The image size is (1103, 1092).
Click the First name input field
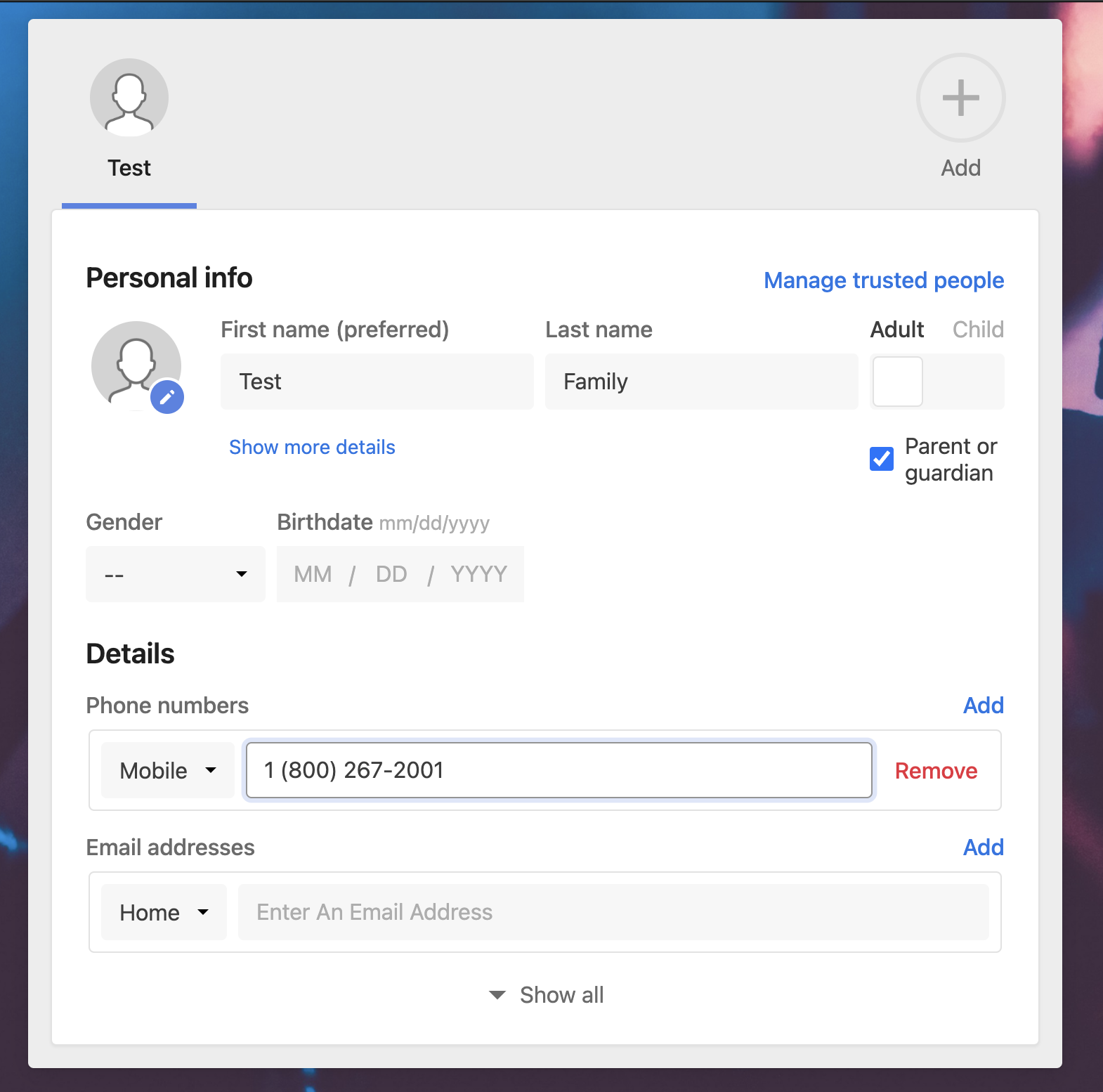(377, 382)
